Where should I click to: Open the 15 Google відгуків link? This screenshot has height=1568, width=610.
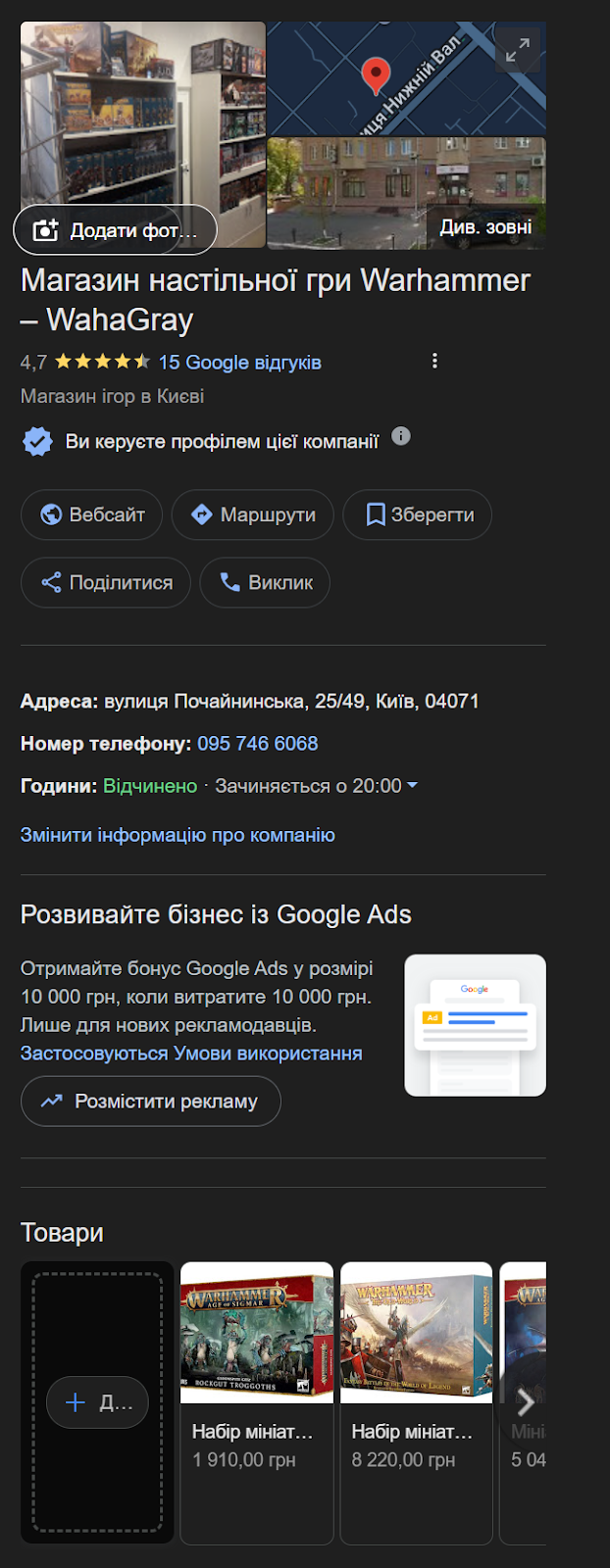[x=239, y=363]
